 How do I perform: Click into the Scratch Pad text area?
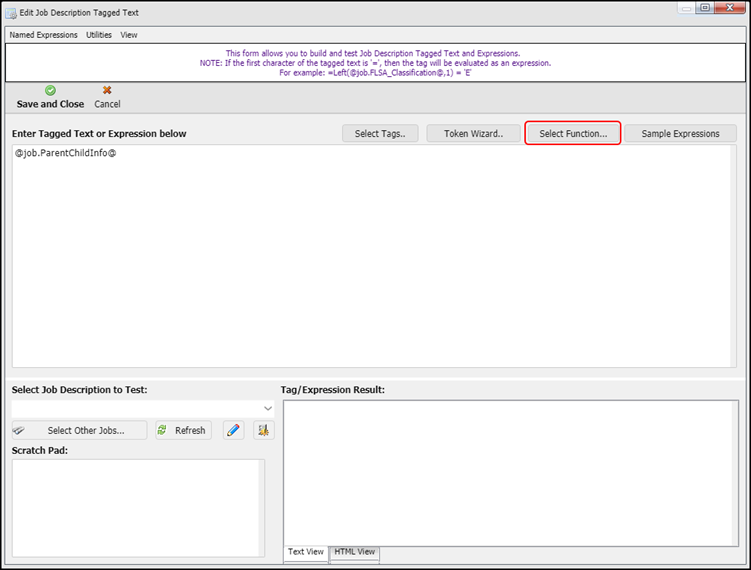(135, 507)
